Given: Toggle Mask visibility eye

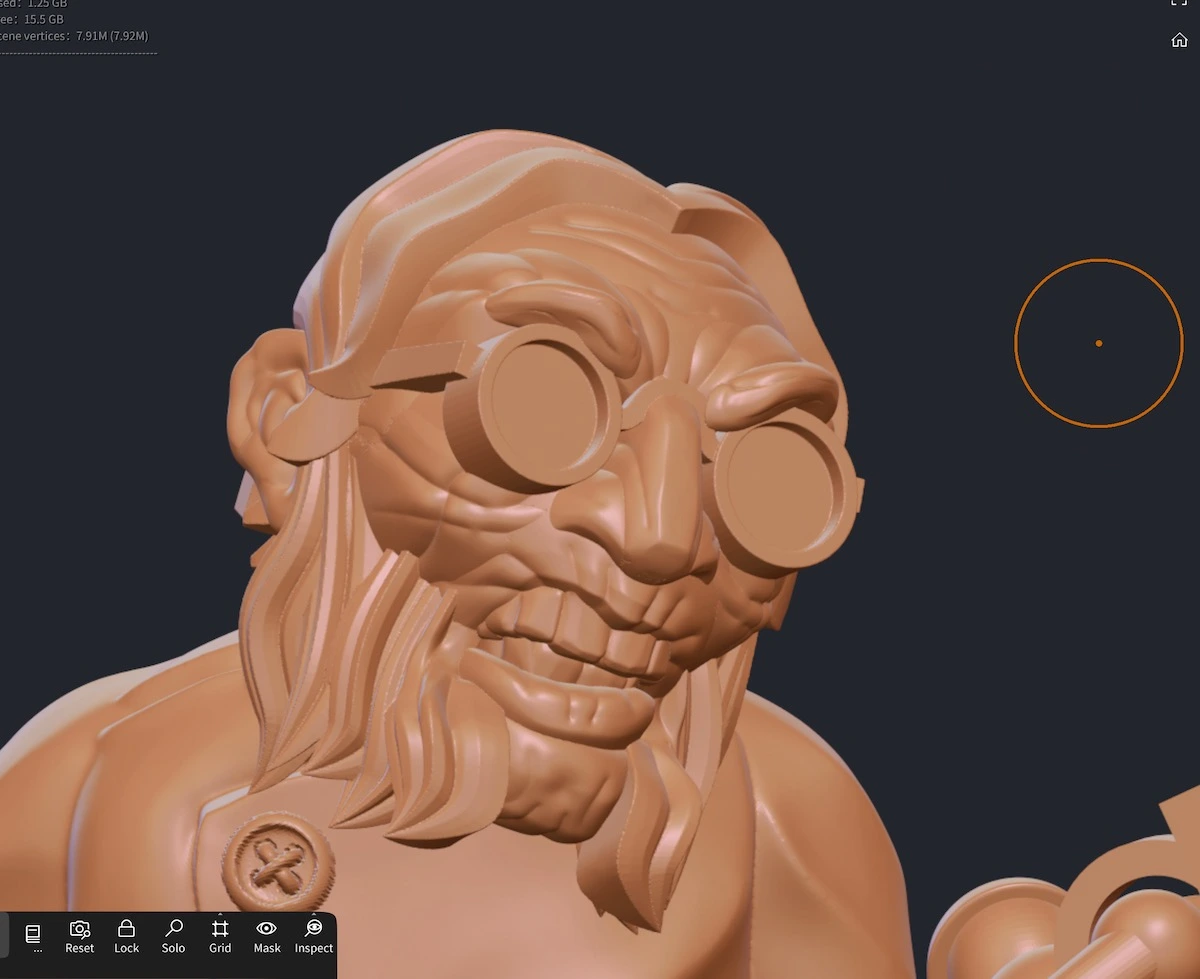Looking at the screenshot, I should click(267, 930).
